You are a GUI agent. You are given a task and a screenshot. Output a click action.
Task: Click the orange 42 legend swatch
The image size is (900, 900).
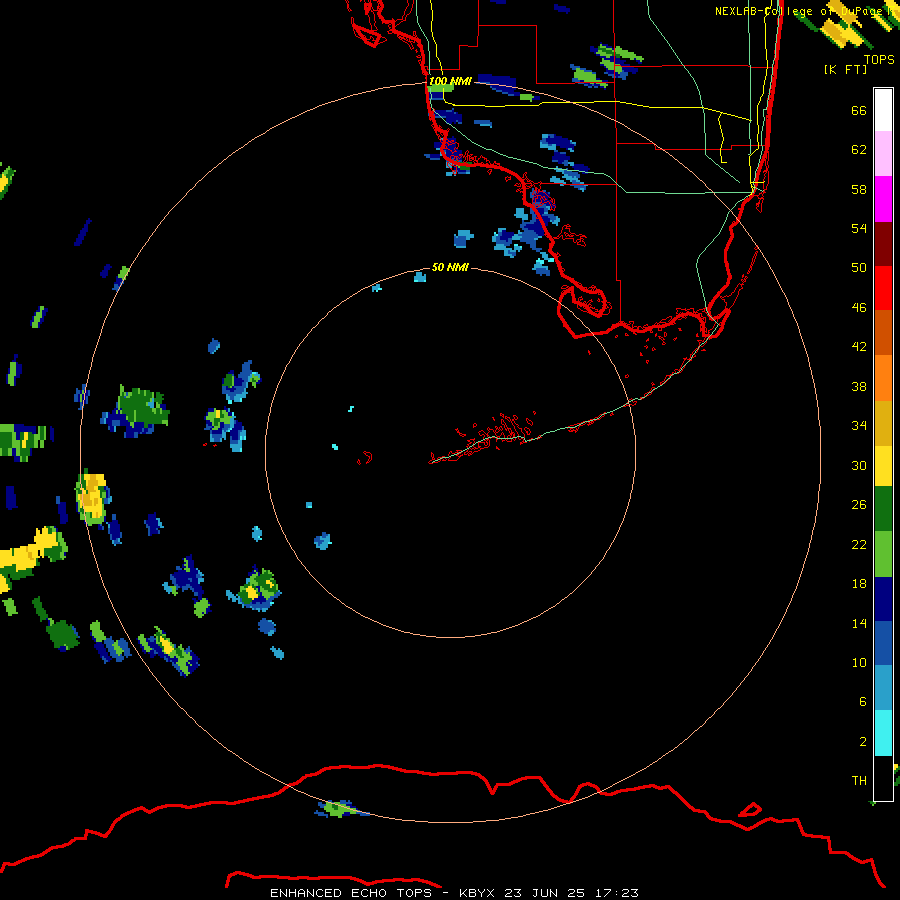883,378
